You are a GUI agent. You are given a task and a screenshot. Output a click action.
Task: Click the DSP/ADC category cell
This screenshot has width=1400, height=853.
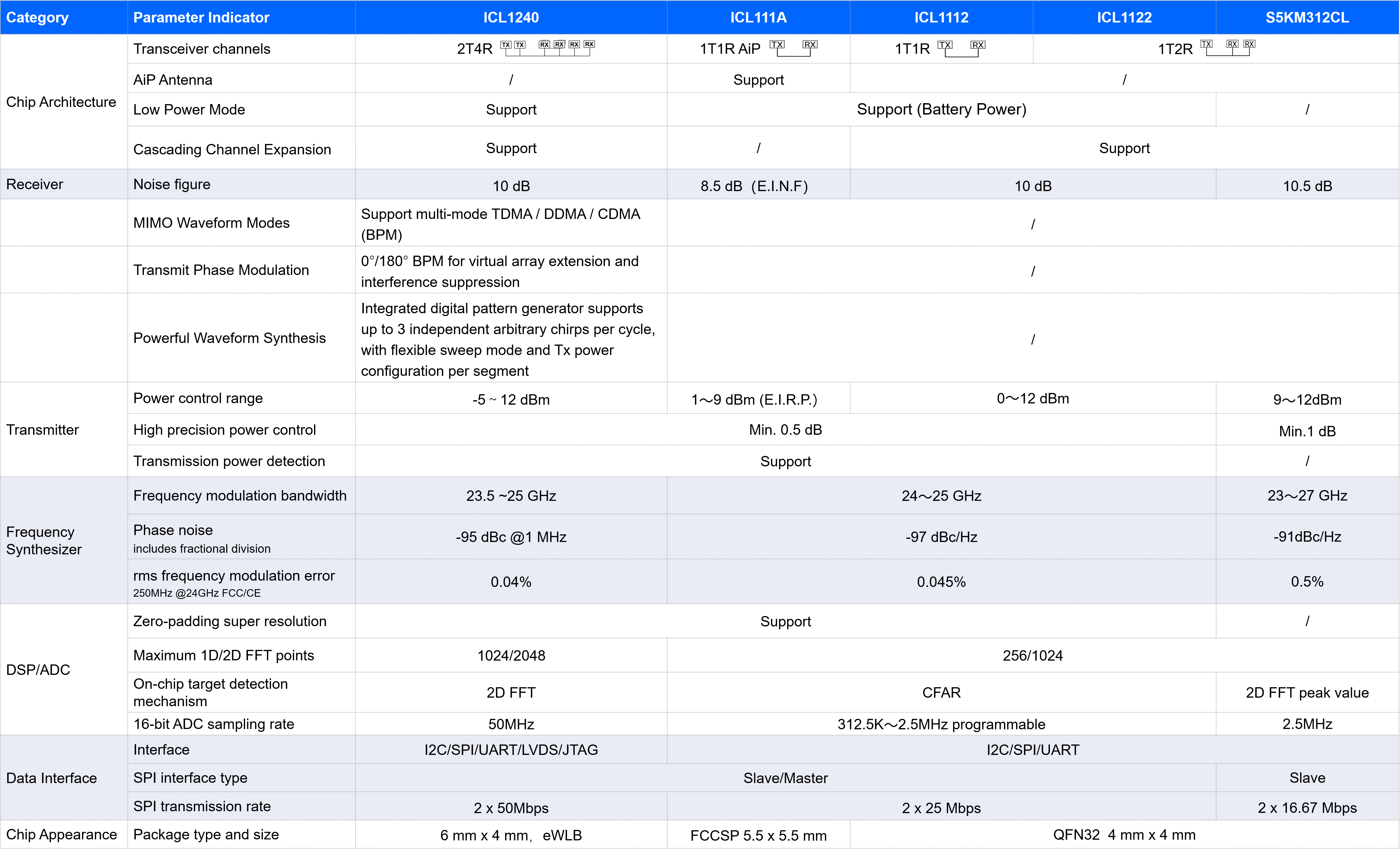point(64,669)
